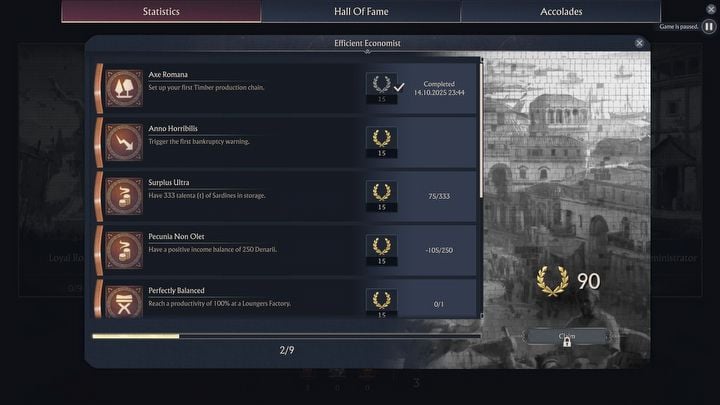The height and width of the screenshot is (405, 720).
Task: Click the Axe Romana silver laurel reward
Action: [381, 83]
